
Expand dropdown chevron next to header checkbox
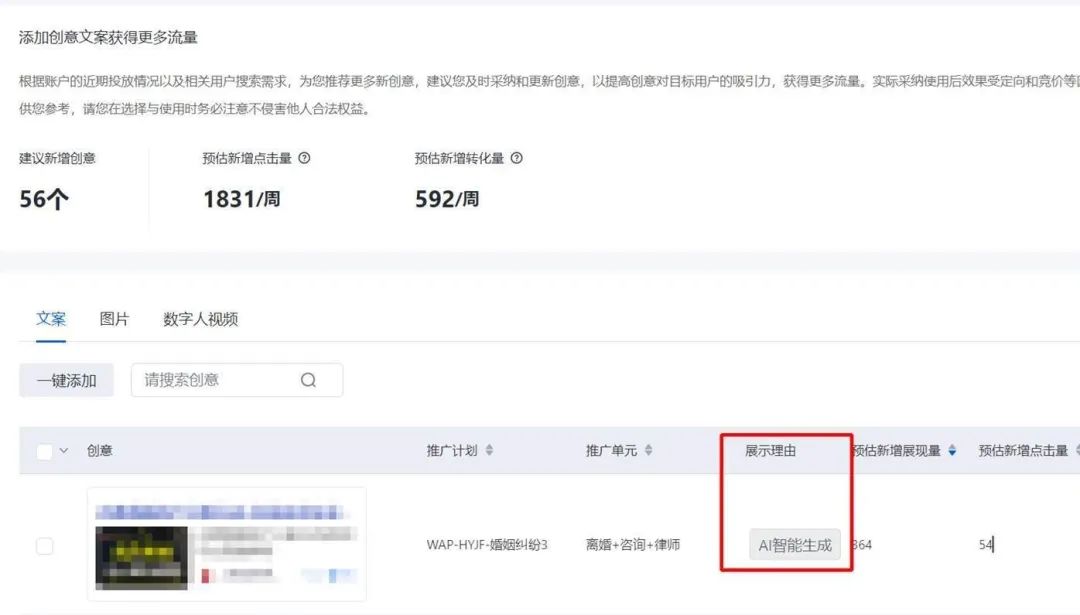point(64,451)
